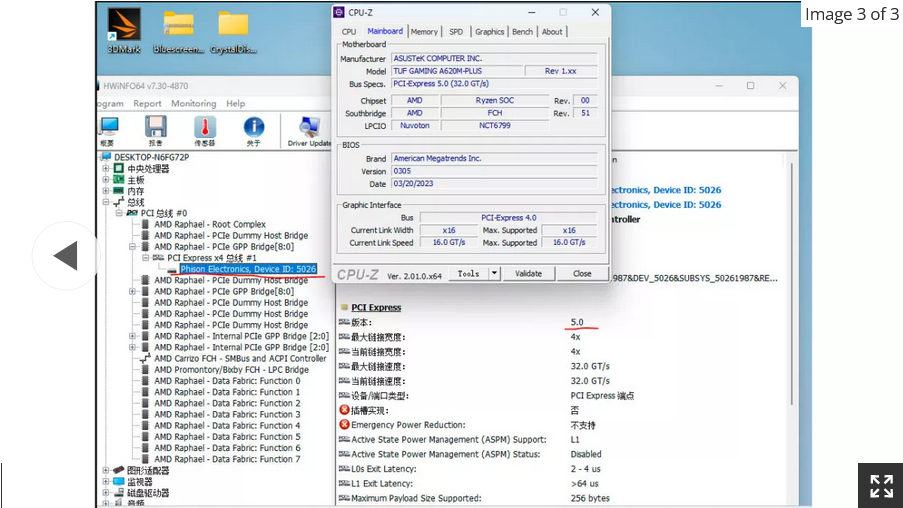This screenshot has width=903, height=508.
Task: Go to previous image arrow
Action: pyautogui.click(x=66, y=255)
